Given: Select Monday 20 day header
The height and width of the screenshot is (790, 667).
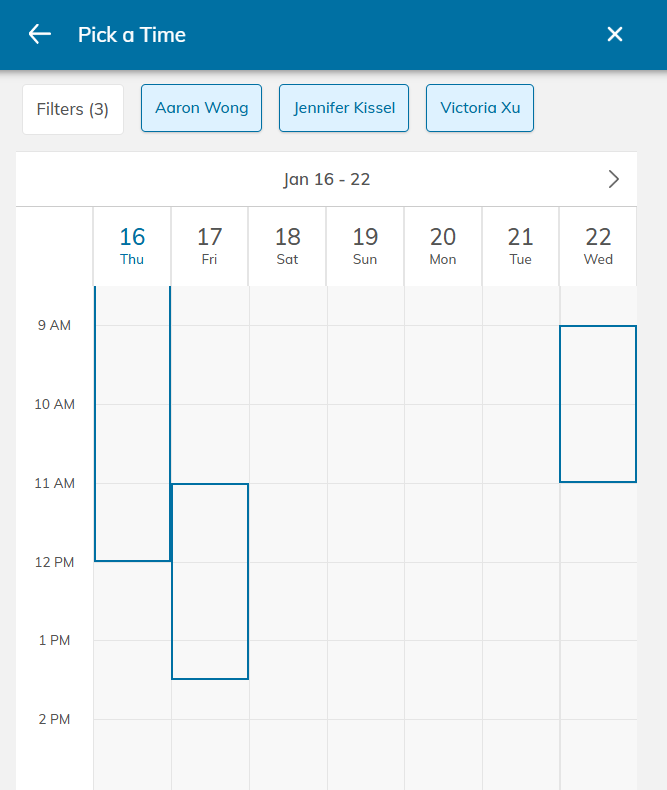Looking at the screenshot, I should pos(443,246).
